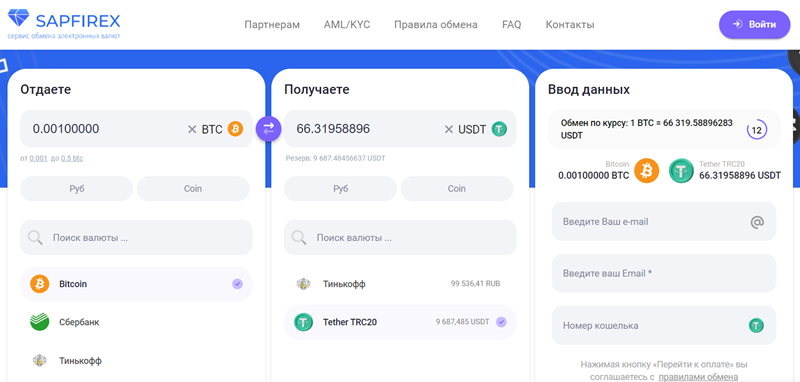Click the 66.31958896 USDT summary text

coord(740,175)
